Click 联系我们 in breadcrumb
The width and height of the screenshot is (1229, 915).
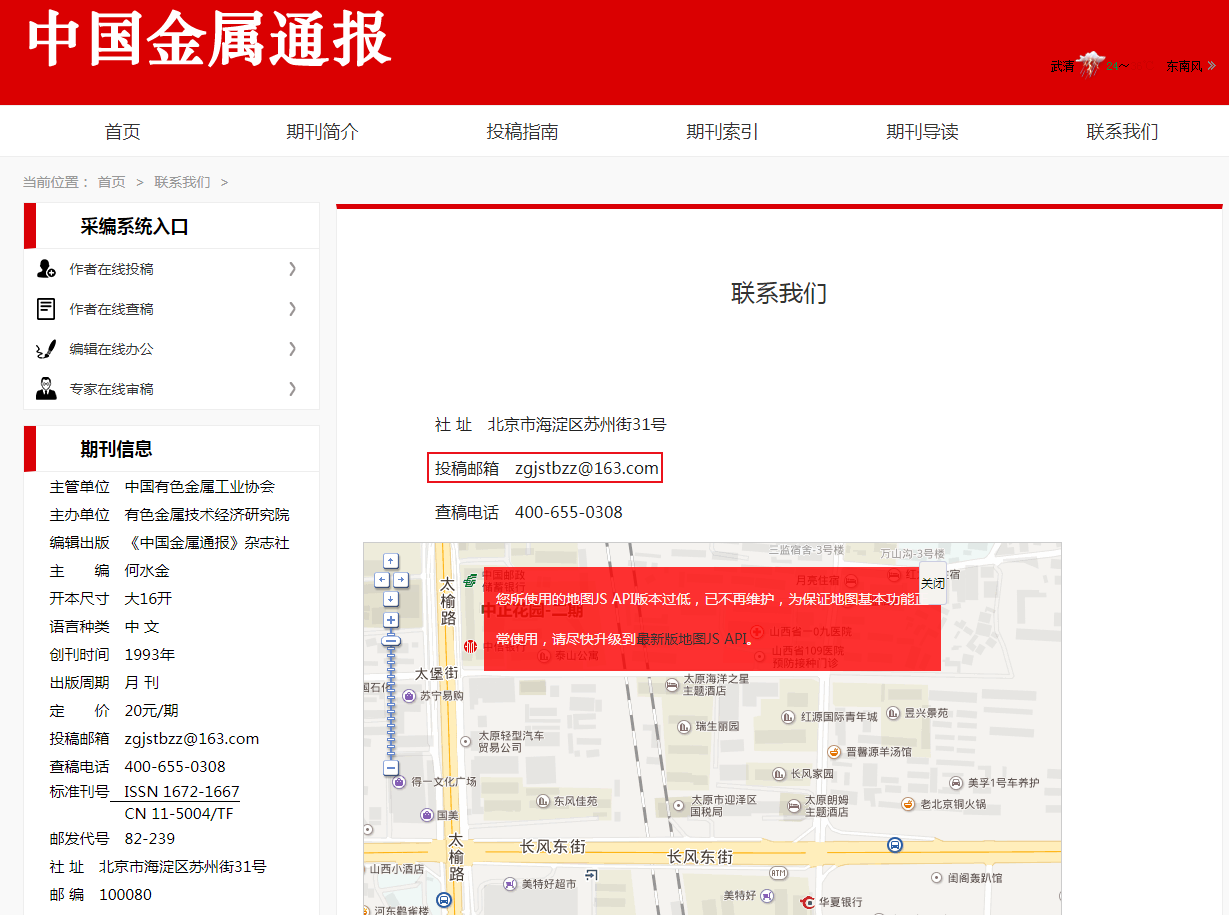pyautogui.click(x=182, y=182)
